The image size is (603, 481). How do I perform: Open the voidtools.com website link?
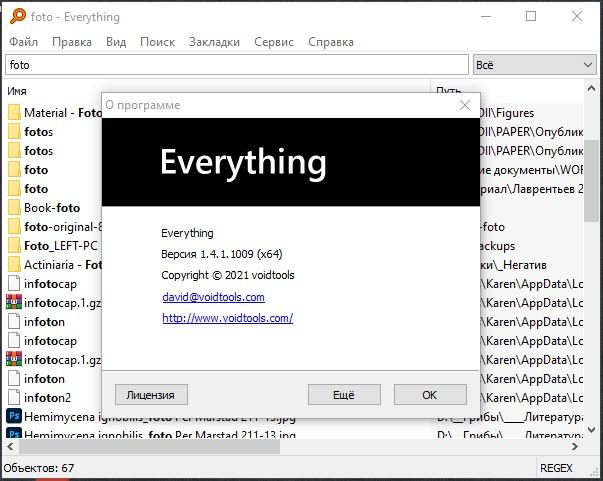click(x=228, y=318)
